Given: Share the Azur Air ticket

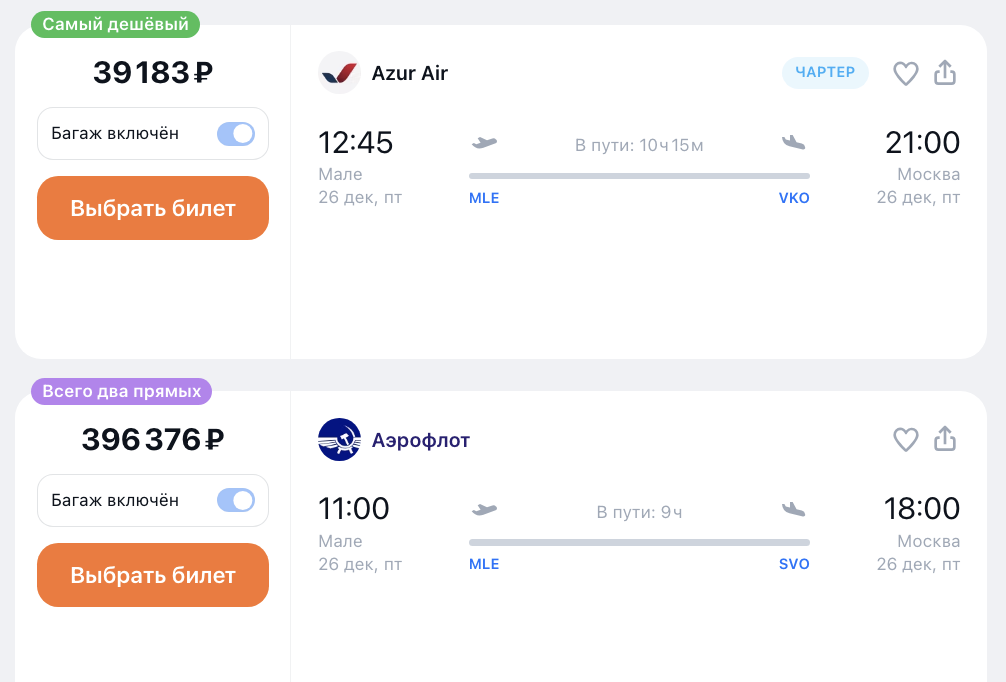Looking at the screenshot, I should tap(944, 72).
